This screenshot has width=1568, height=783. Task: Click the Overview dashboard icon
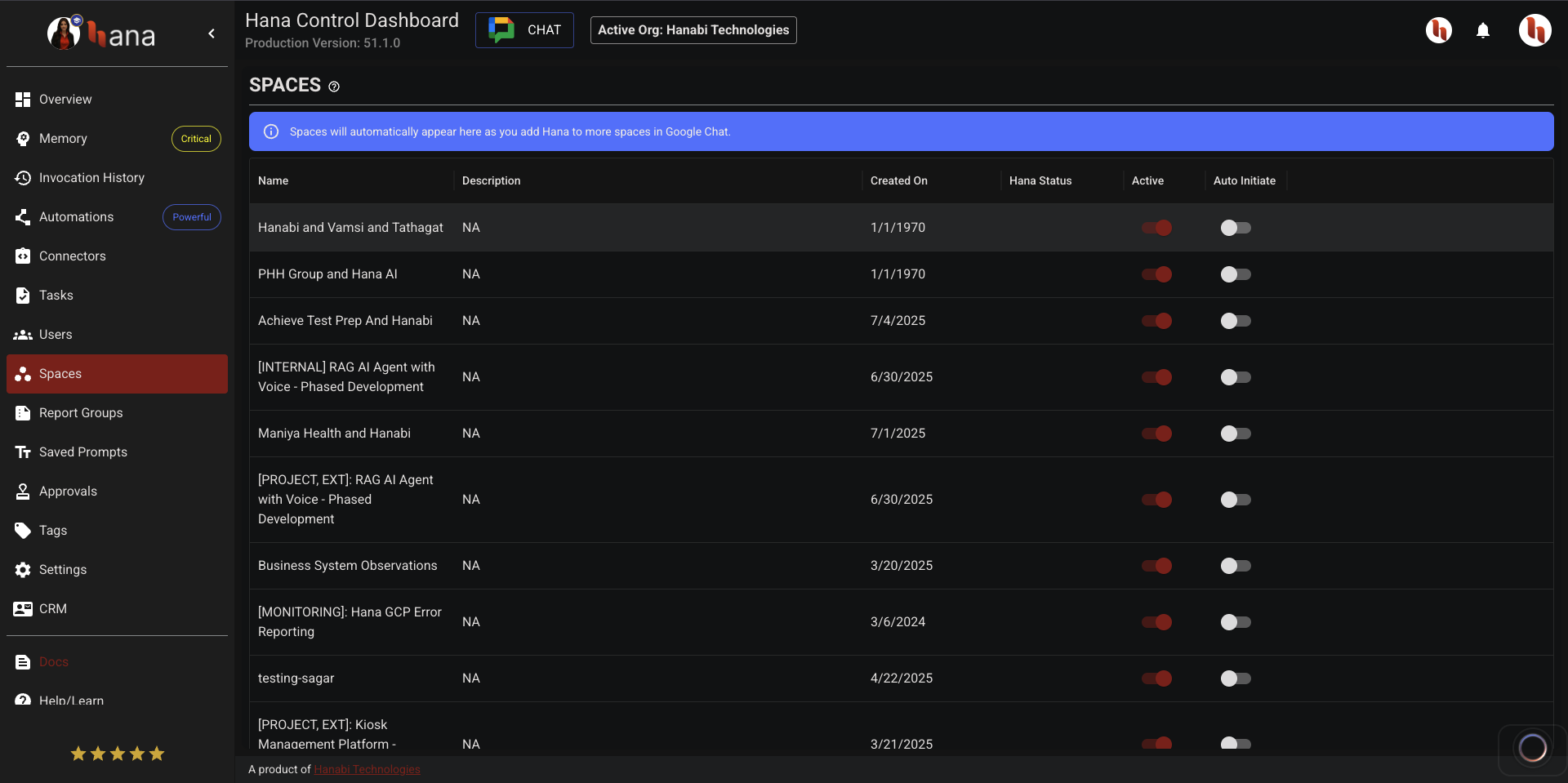(23, 100)
